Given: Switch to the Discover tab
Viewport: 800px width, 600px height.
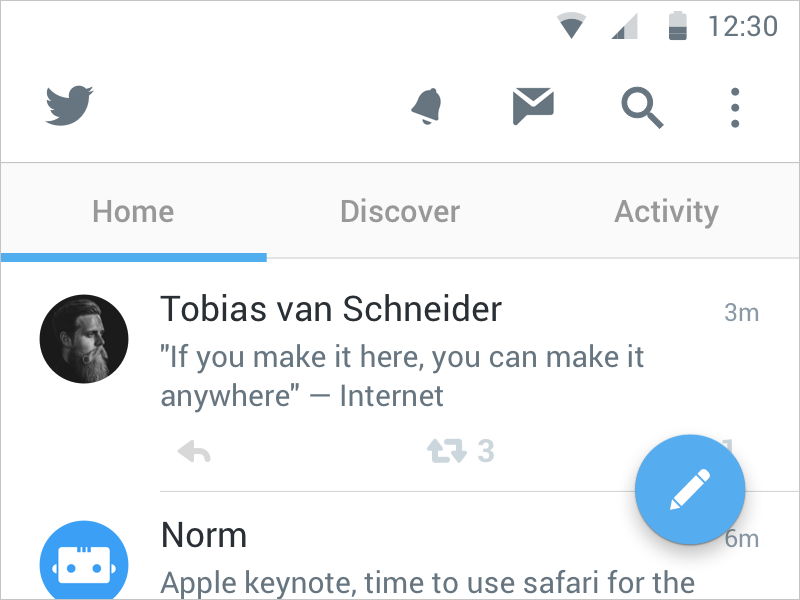Looking at the screenshot, I should tap(399, 211).
